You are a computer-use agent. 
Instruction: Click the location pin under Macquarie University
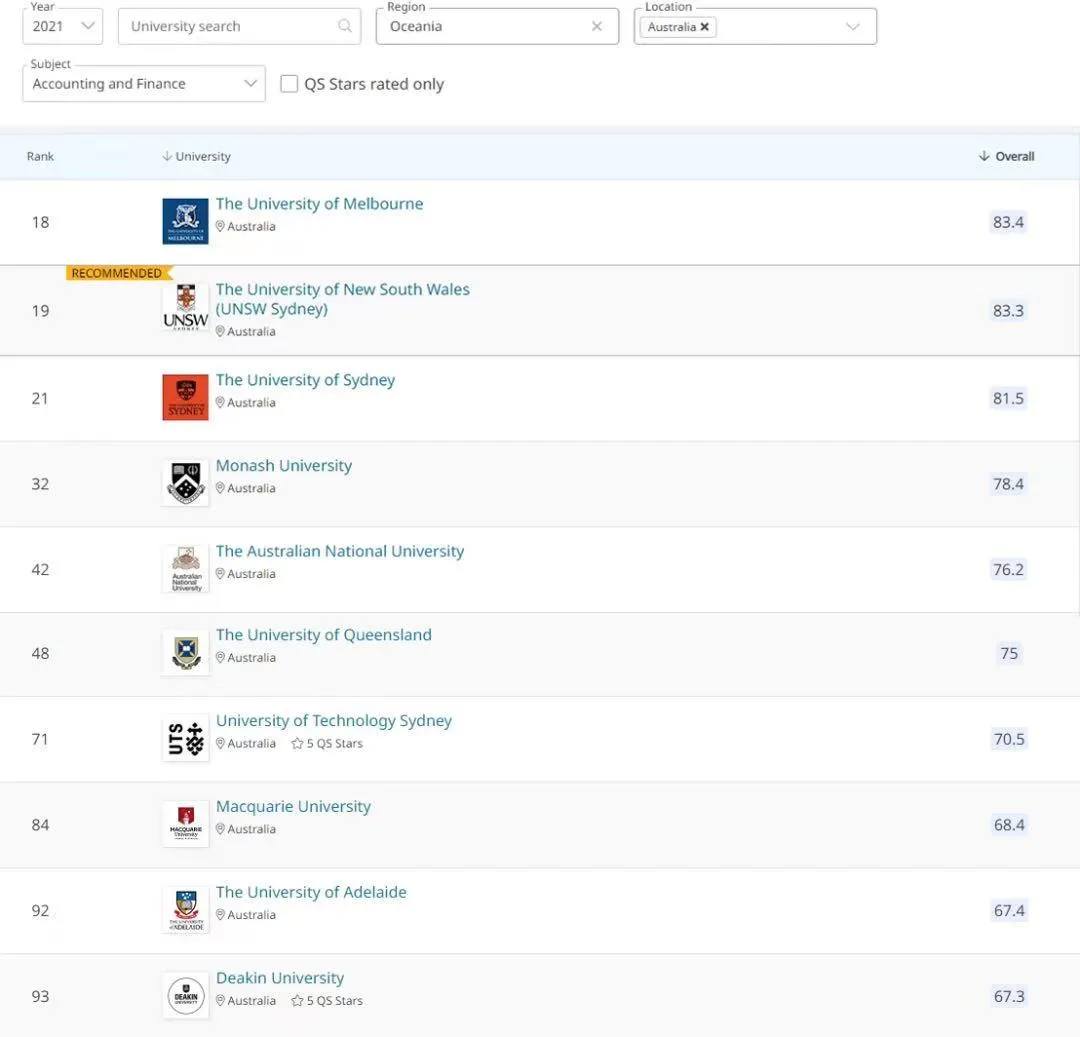[x=220, y=829]
